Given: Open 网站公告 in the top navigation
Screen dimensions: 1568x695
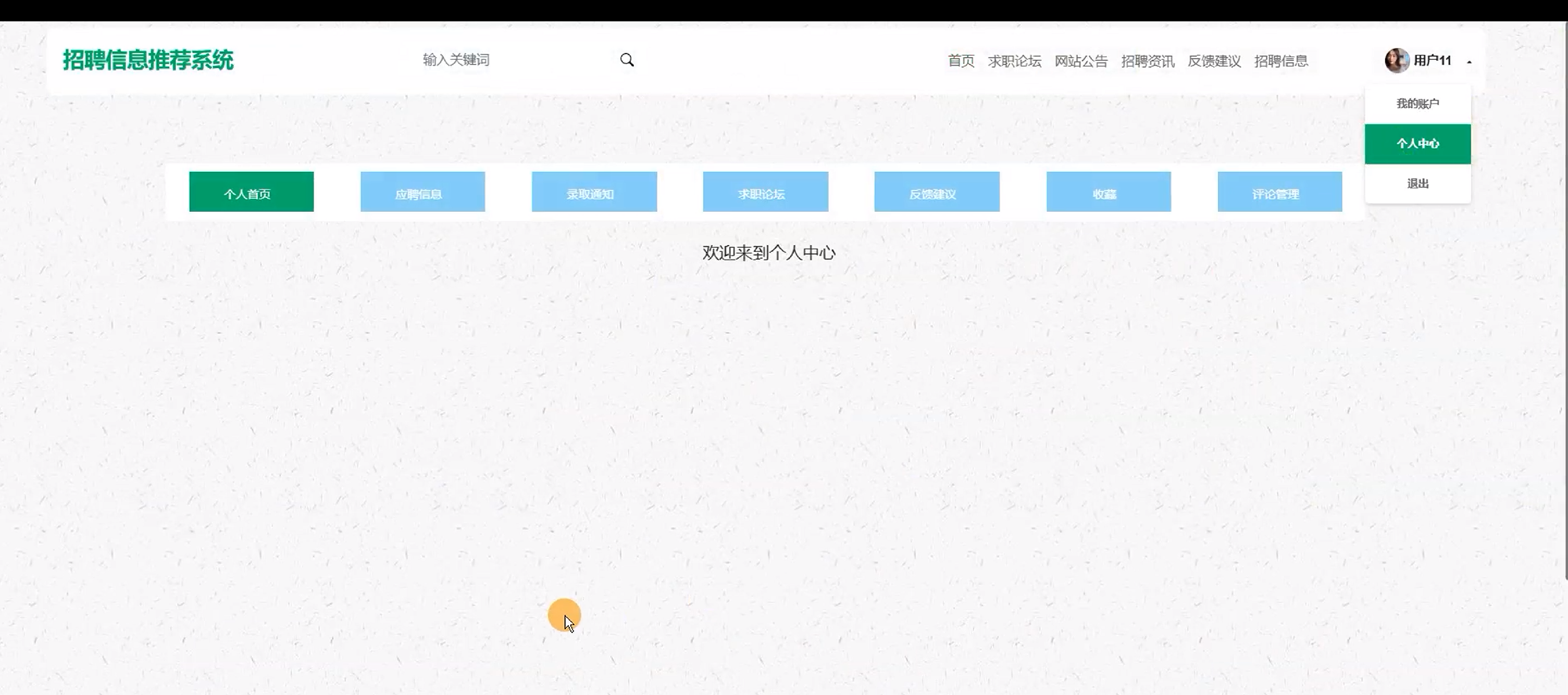Looking at the screenshot, I should (1080, 61).
